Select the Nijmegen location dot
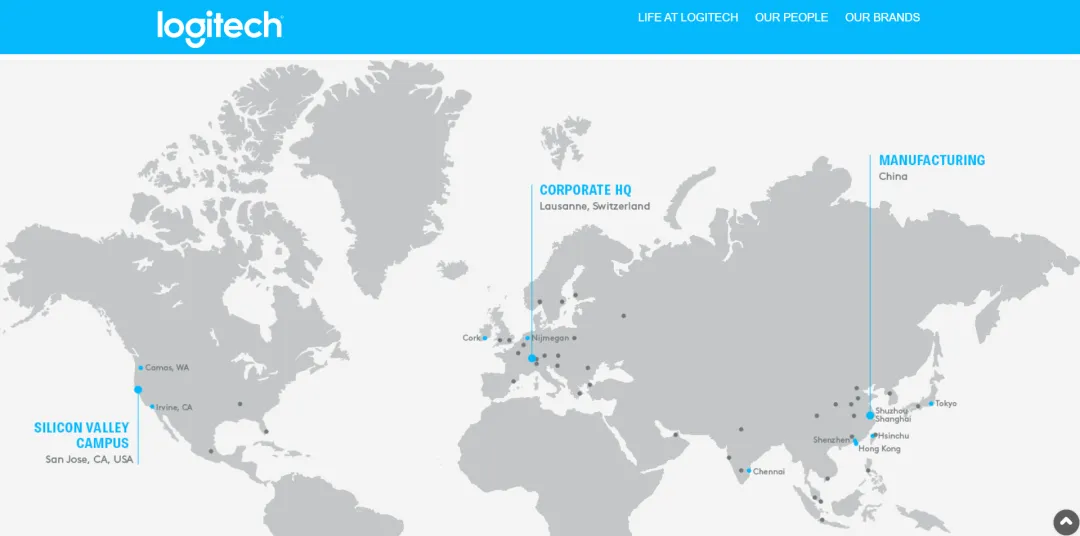This screenshot has width=1080, height=536. (528, 338)
